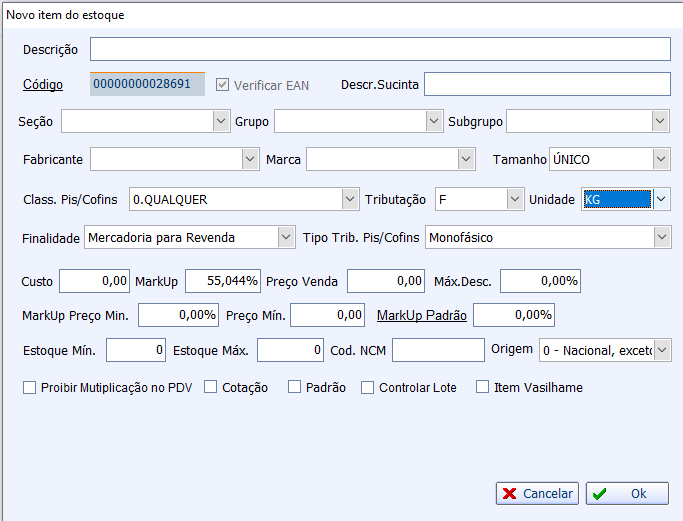Click the Descr.Sucinta input box
This screenshot has width=683, height=521.
click(x=546, y=84)
